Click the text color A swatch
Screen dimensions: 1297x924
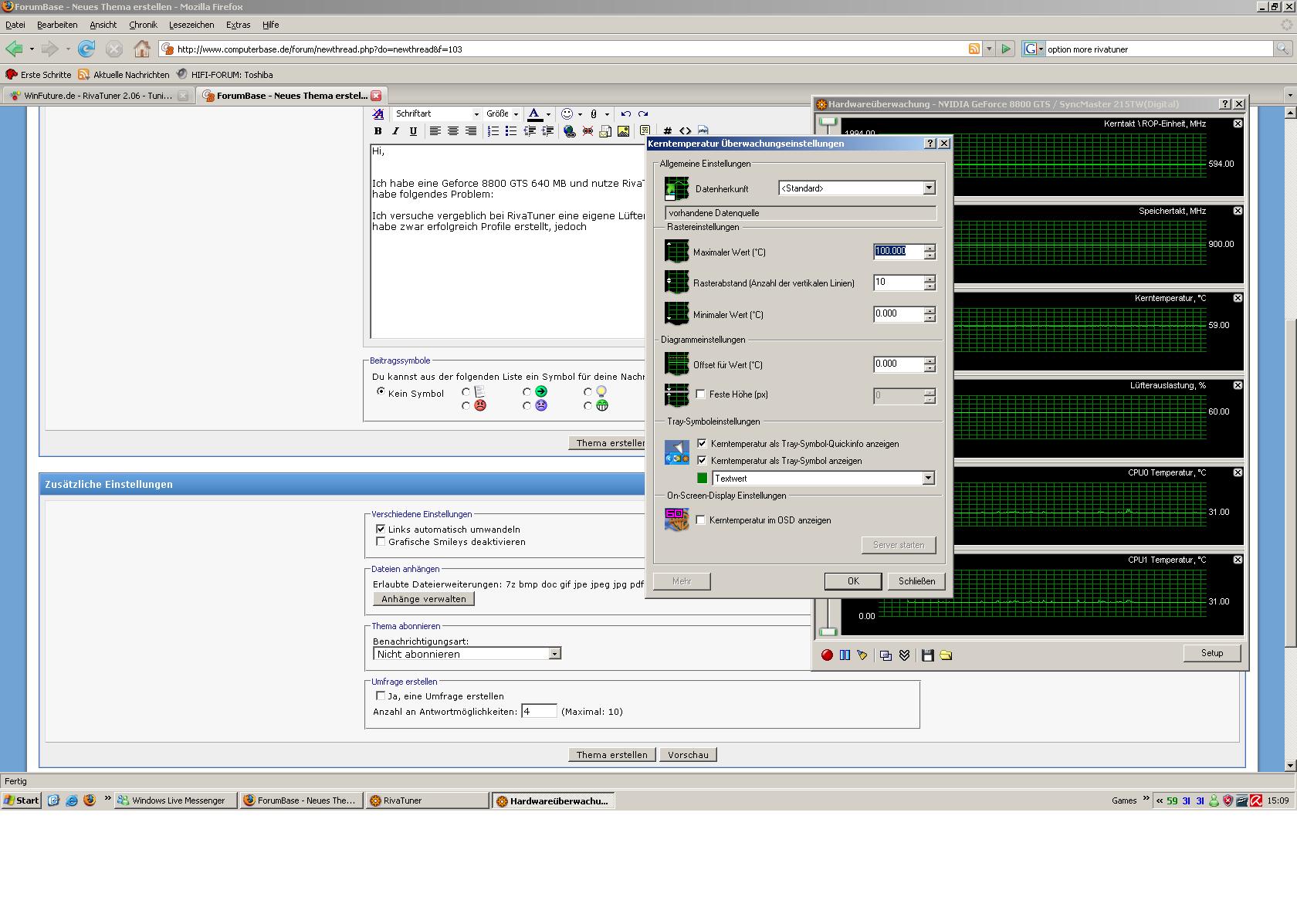pos(534,114)
